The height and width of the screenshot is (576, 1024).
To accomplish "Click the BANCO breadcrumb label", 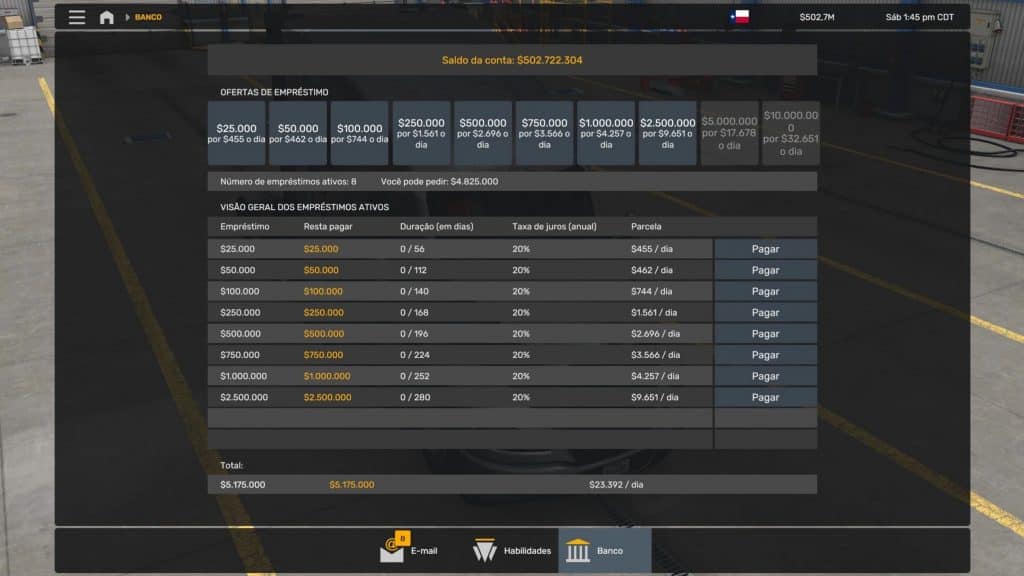I will click(x=146, y=16).
